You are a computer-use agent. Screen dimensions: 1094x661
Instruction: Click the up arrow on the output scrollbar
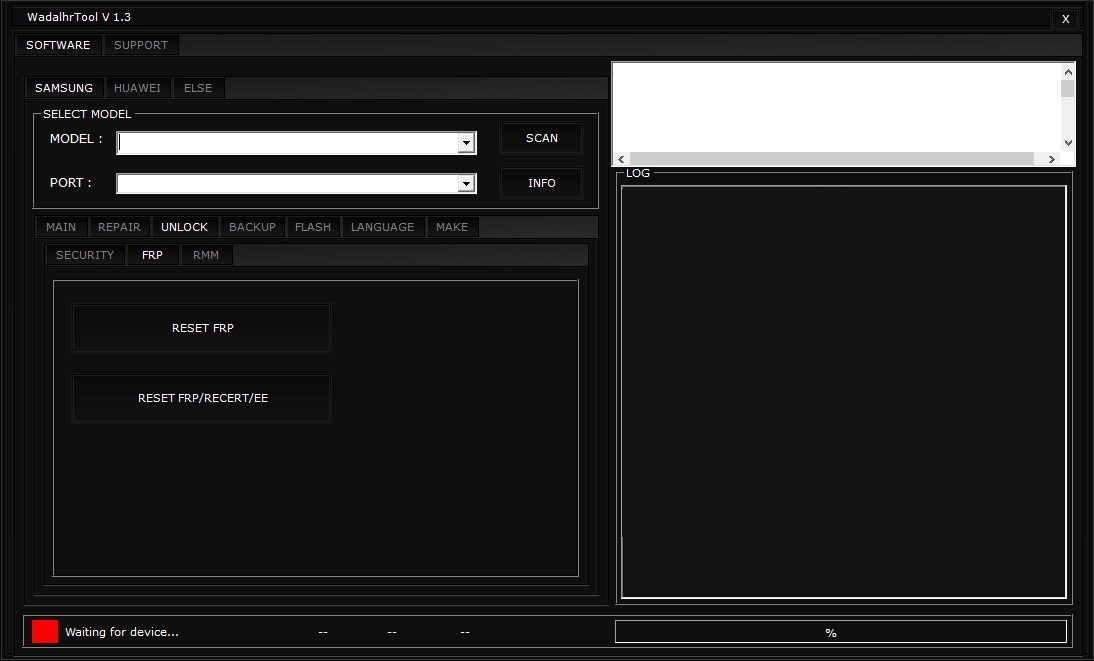pyautogui.click(x=1067, y=70)
